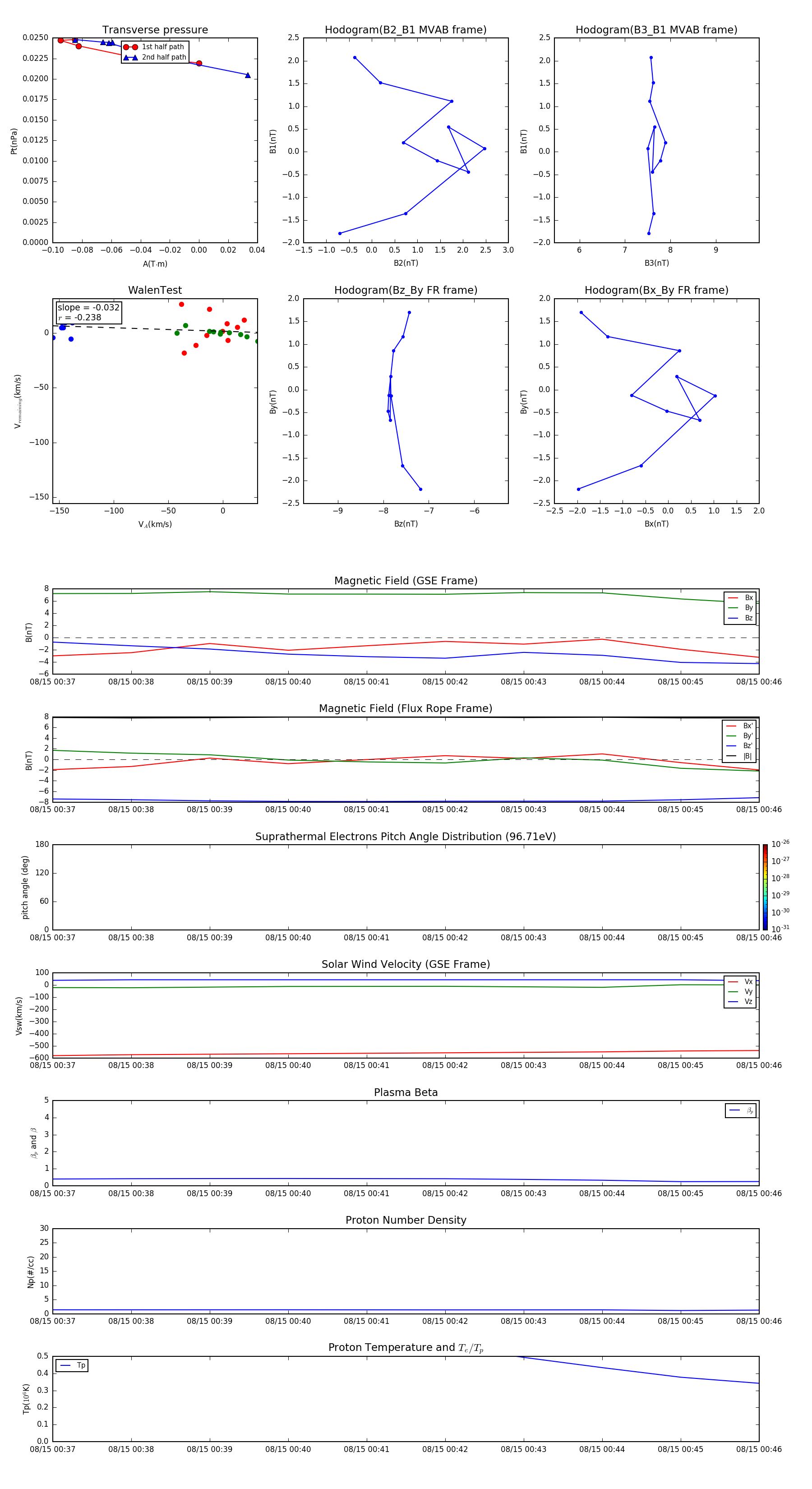Click the Bx' legend entry in Flux Rope plot

(739, 726)
